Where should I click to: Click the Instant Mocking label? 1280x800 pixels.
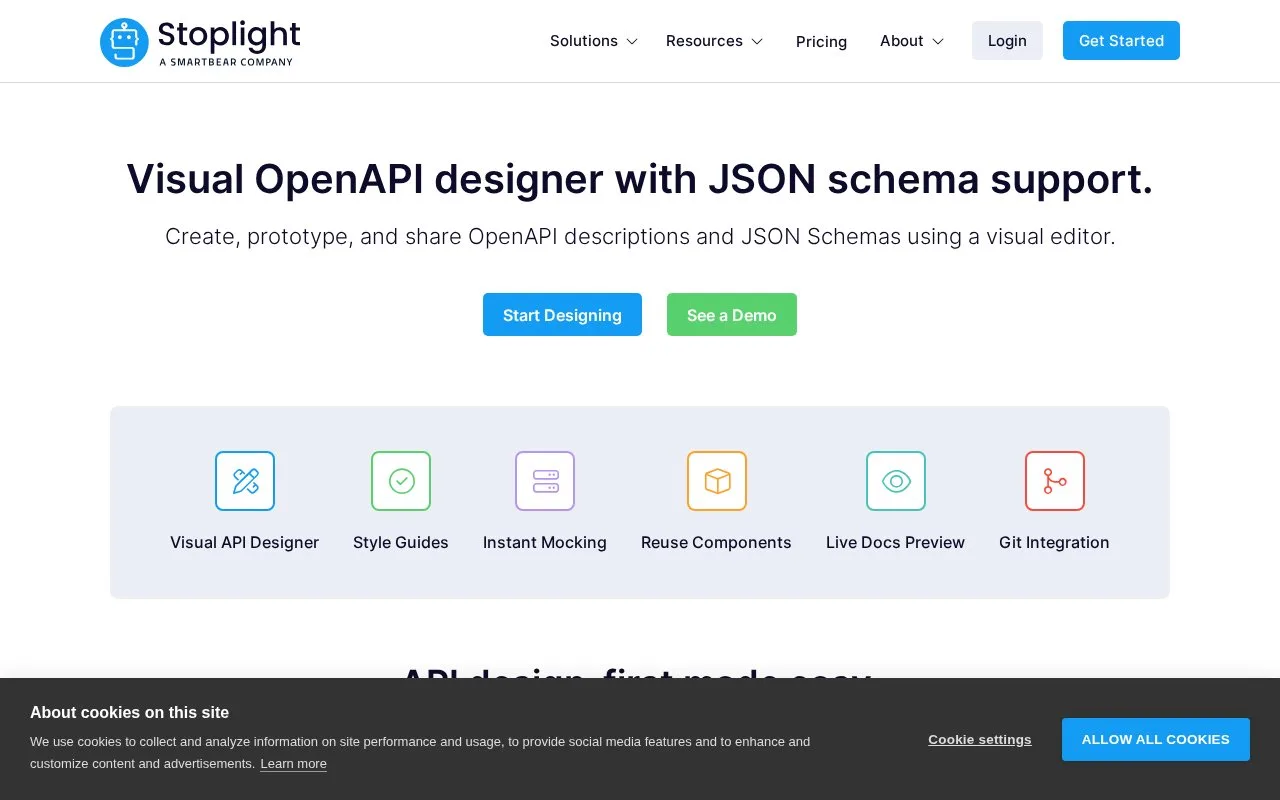point(545,542)
